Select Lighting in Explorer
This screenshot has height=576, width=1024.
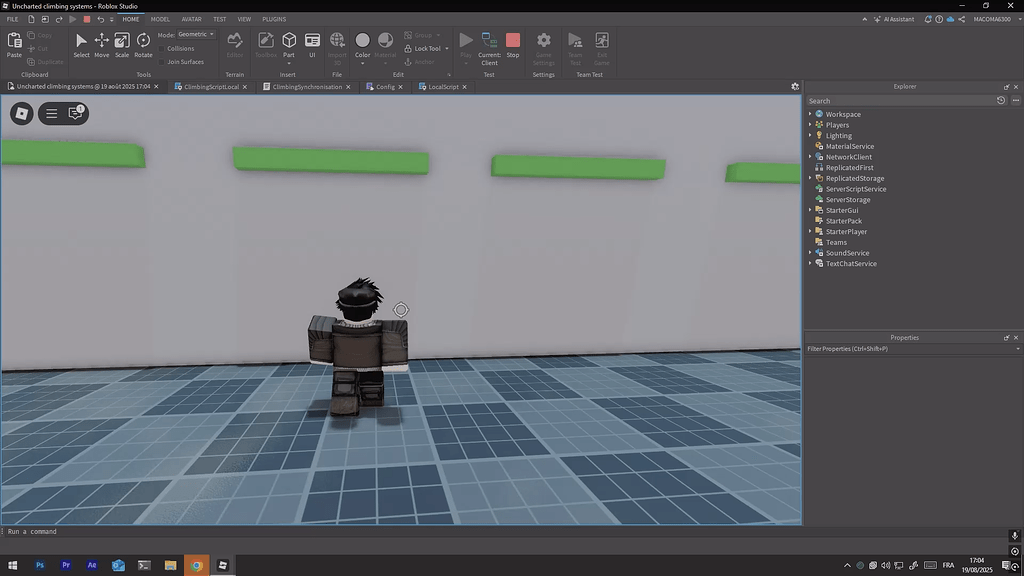click(839, 136)
